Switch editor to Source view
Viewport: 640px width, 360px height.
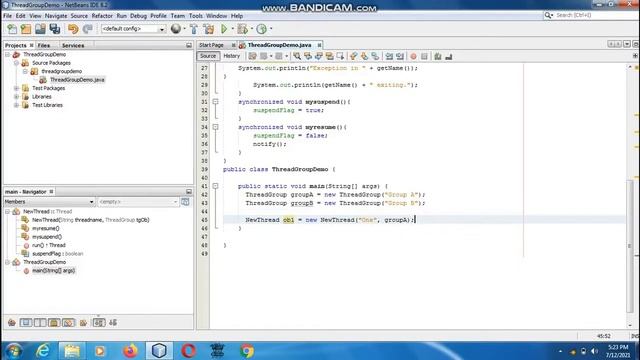tap(208, 56)
